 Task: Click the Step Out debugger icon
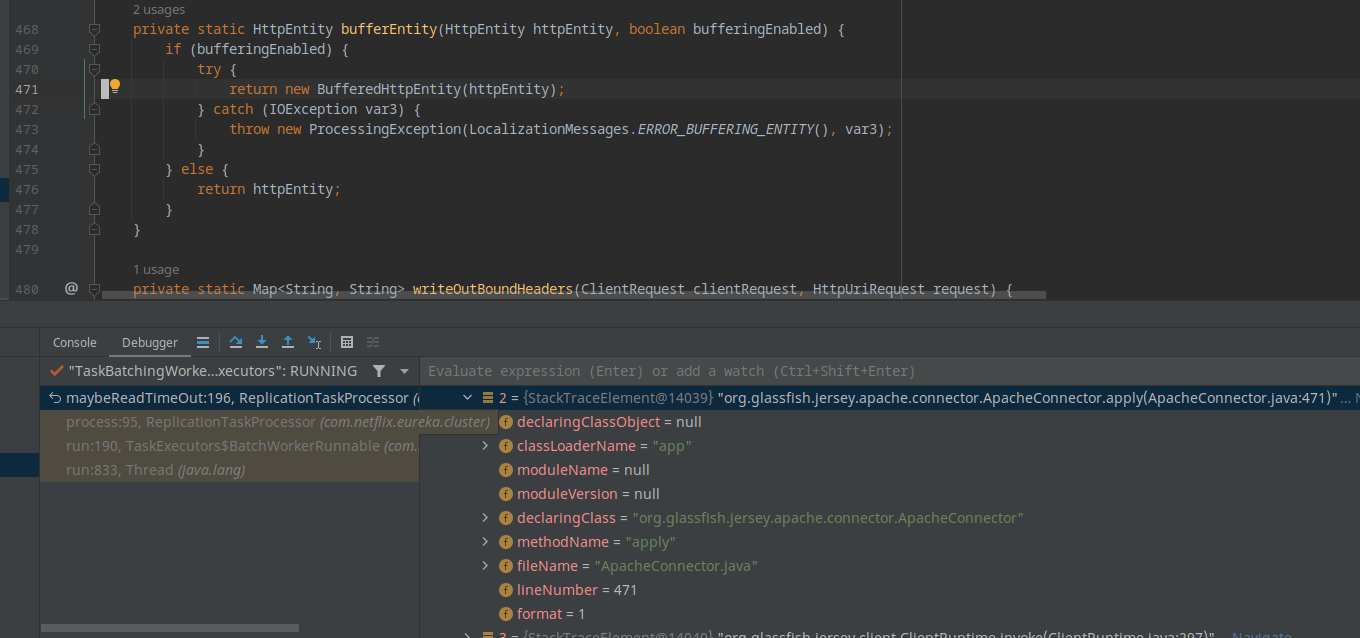[x=288, y=342]
